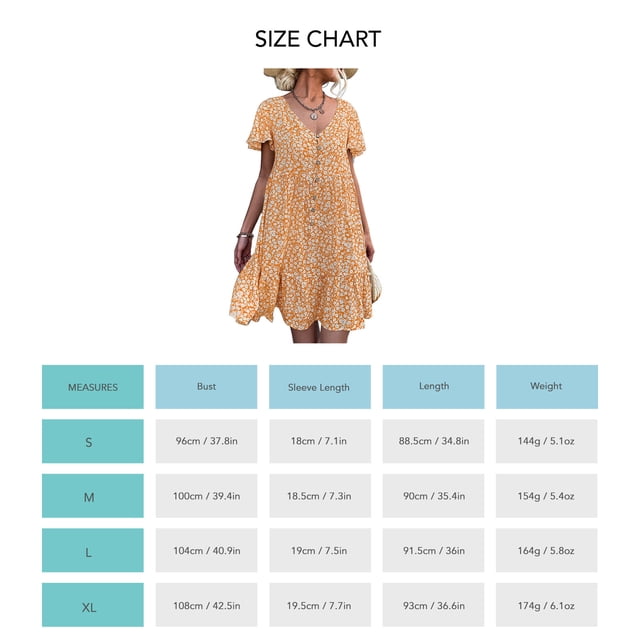Click the 19cm / 7.5in sleeve cell
Viewport: 640px width, 640px height.
(320, 550)
